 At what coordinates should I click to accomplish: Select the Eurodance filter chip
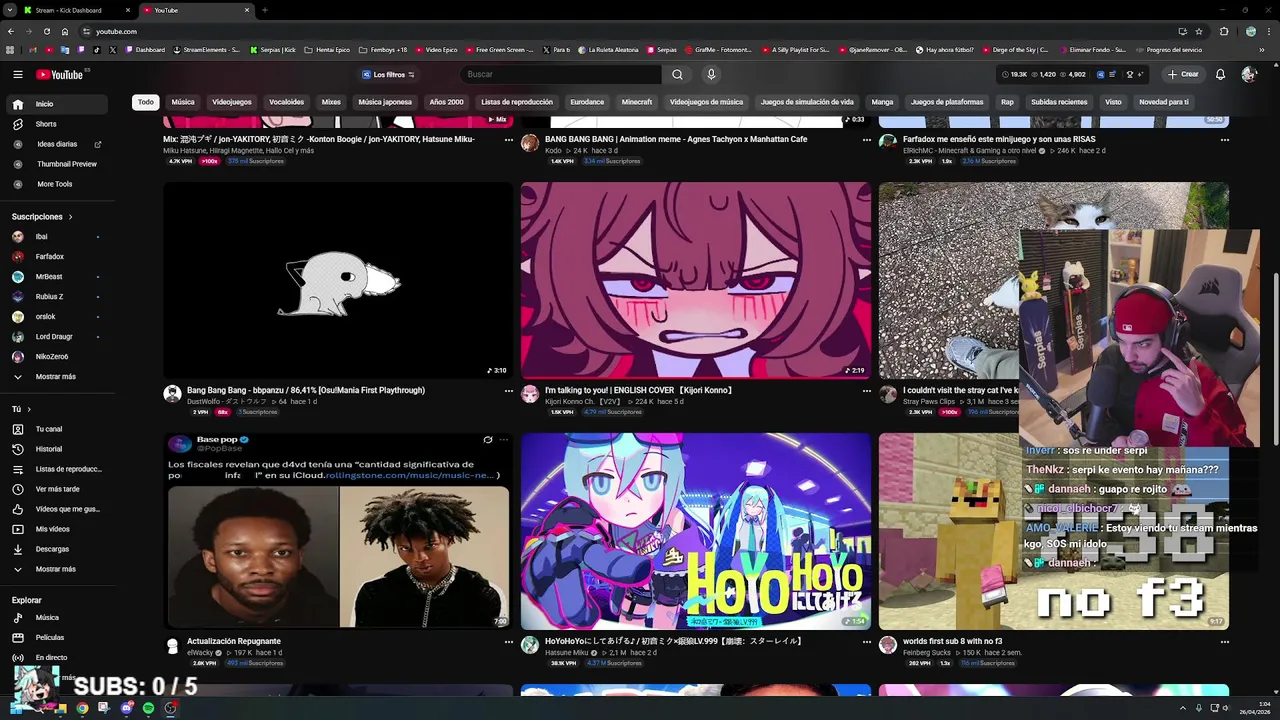587,102
